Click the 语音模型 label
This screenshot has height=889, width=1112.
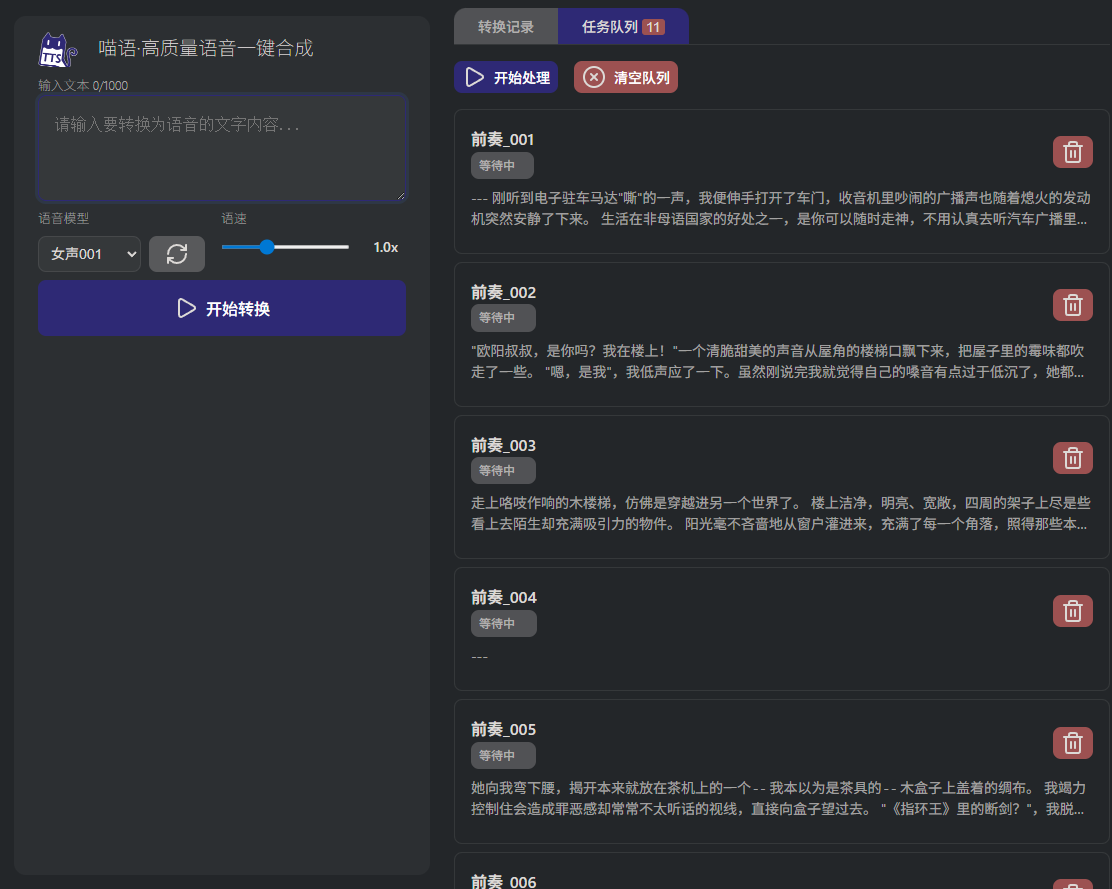tap(64, 218)
